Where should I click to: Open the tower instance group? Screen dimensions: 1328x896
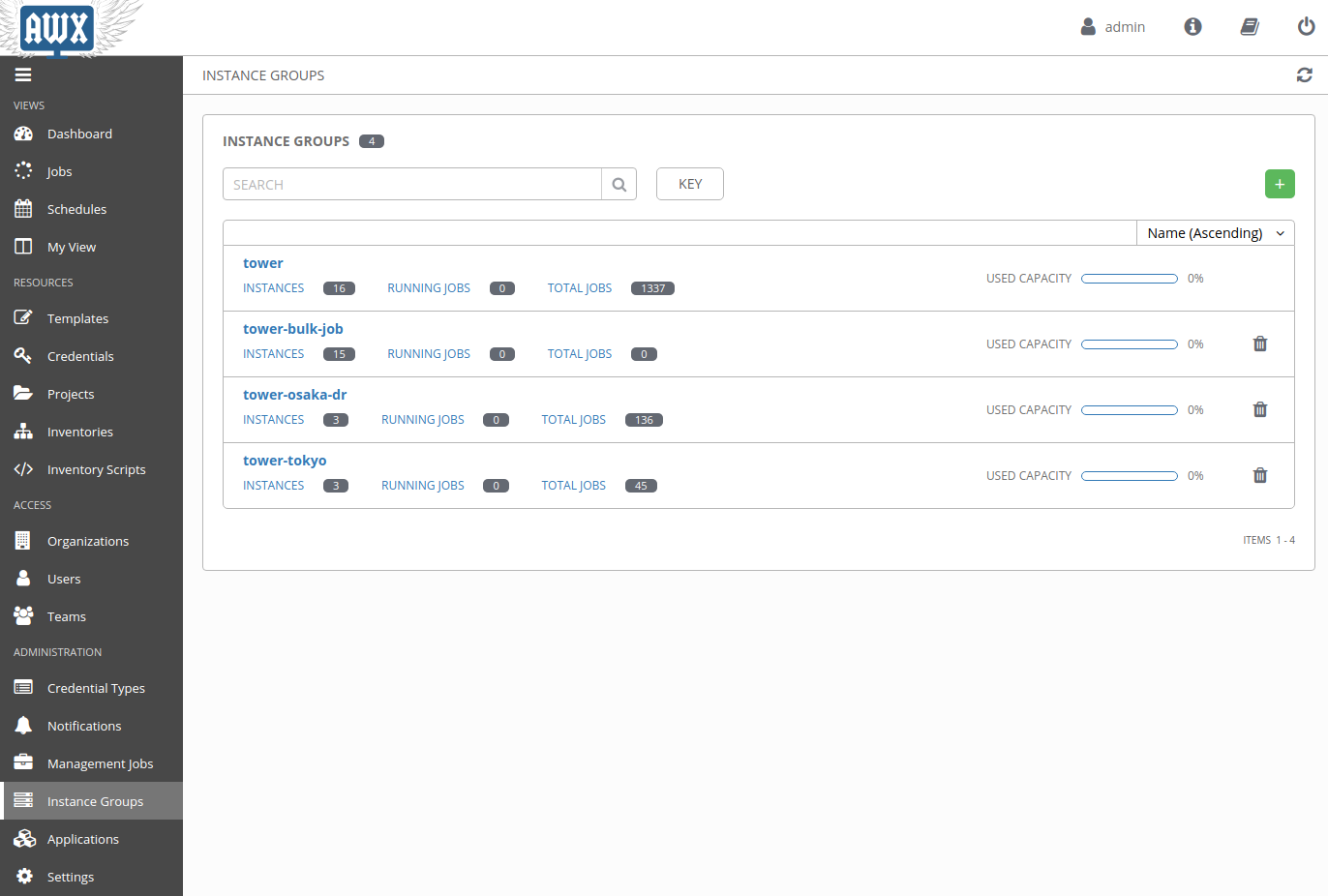[263, 263]
